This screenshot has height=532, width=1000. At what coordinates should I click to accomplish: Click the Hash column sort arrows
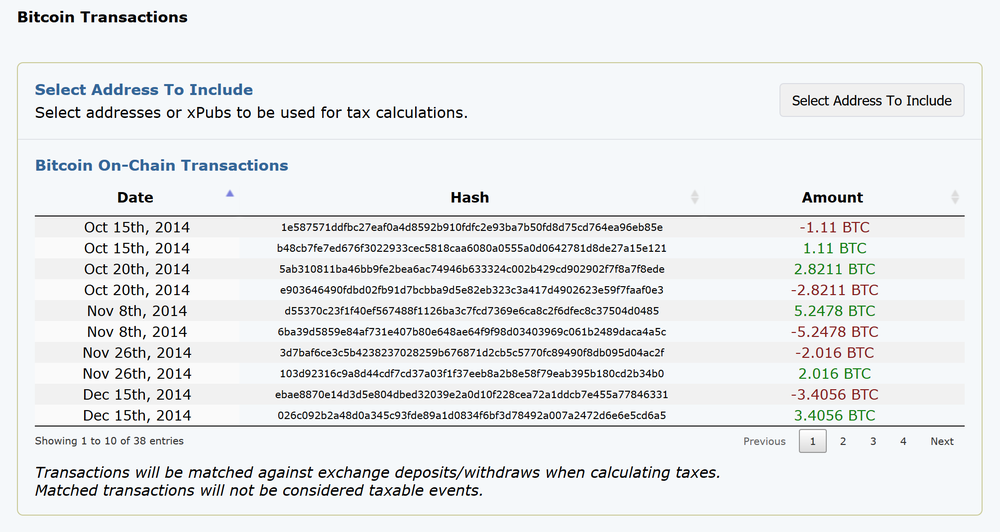pyautogui.click(x=695, y=197)
